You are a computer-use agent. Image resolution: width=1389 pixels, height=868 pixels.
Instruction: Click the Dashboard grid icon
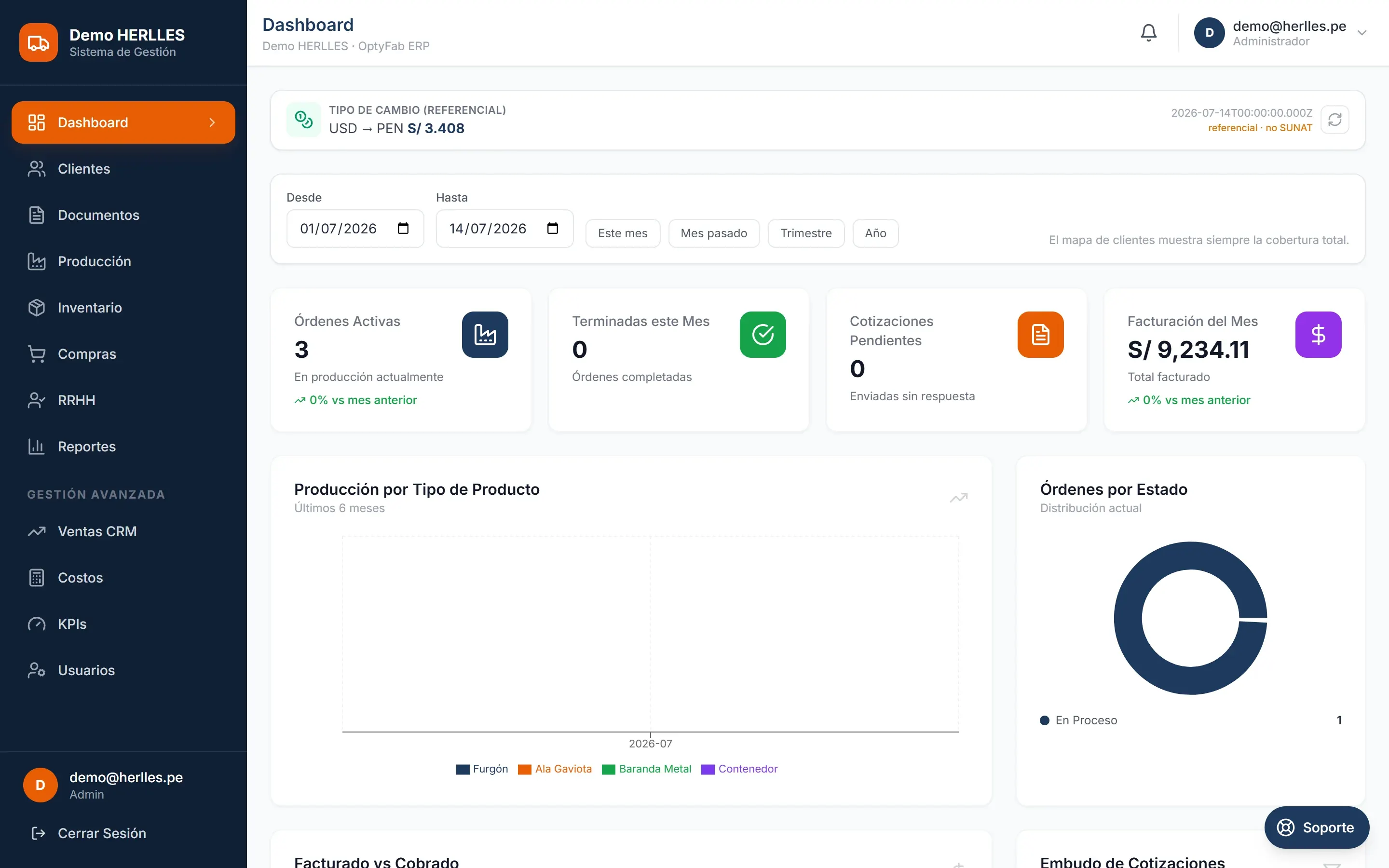(37, 122)
